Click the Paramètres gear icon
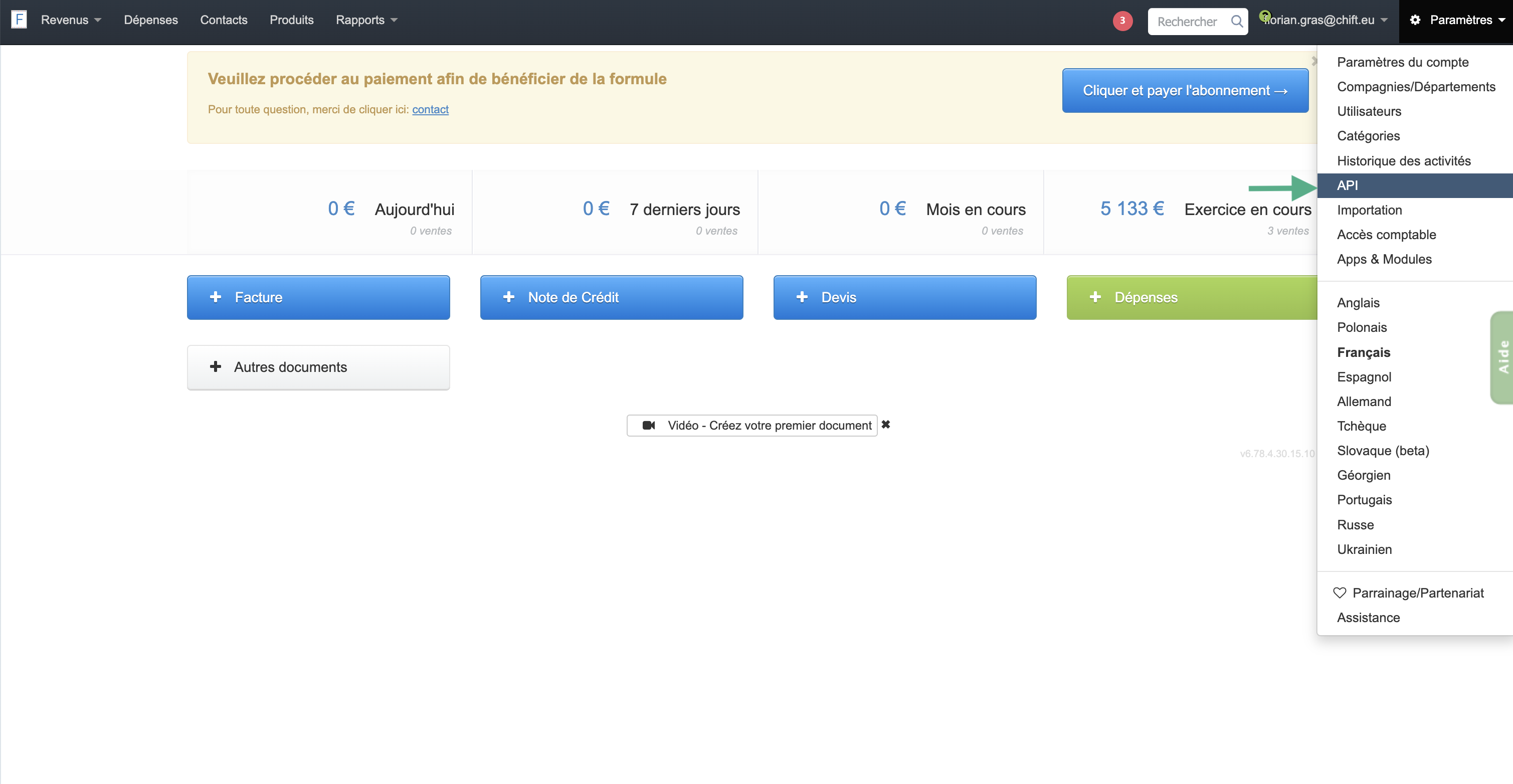This screenshot has width=1513, height=784. pyautogui.click(x=1415, y=20)
